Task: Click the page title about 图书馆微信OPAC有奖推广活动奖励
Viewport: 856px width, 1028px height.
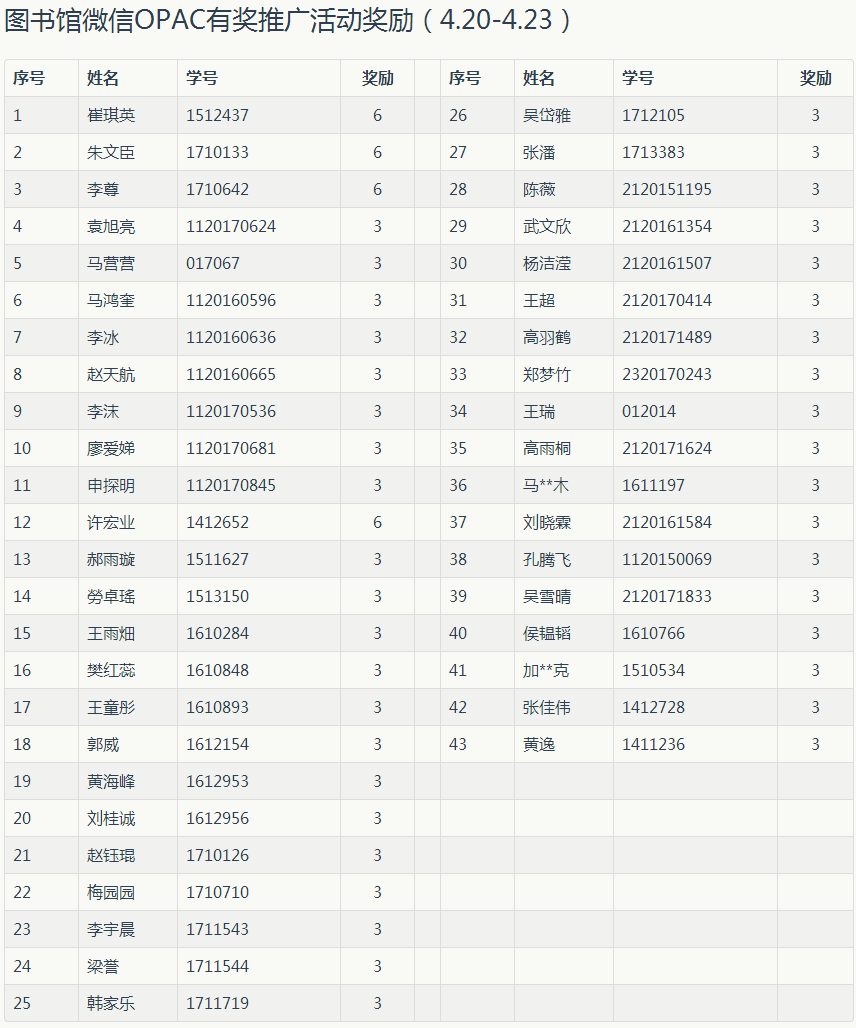Action: 290,21
